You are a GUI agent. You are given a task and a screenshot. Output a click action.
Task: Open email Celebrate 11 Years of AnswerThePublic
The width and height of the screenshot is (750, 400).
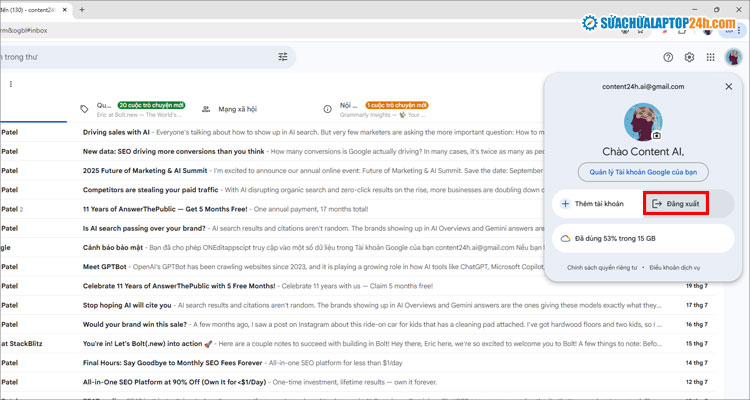tap(356, 286)
